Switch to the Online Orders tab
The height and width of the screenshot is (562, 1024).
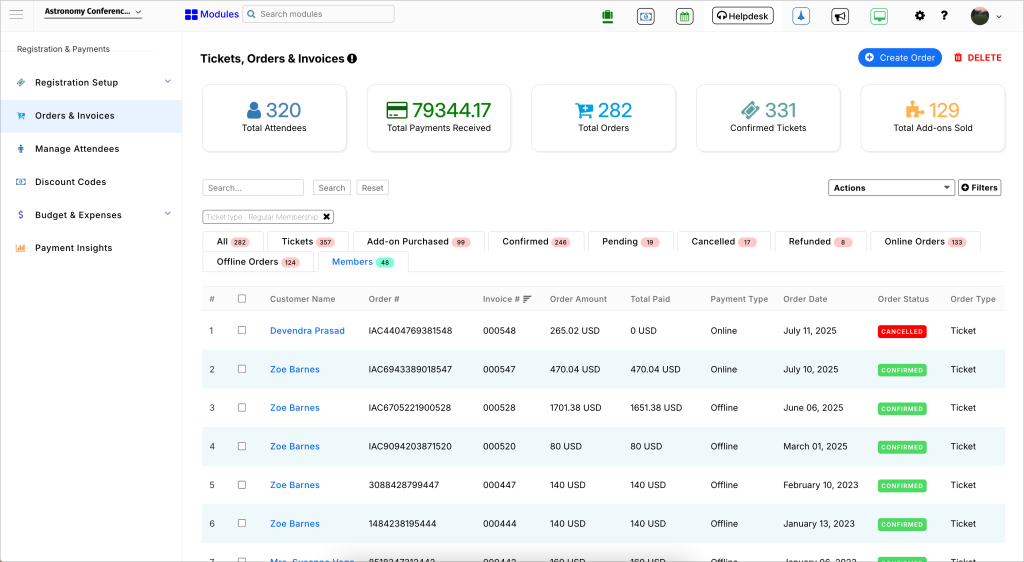coord(925,242)
